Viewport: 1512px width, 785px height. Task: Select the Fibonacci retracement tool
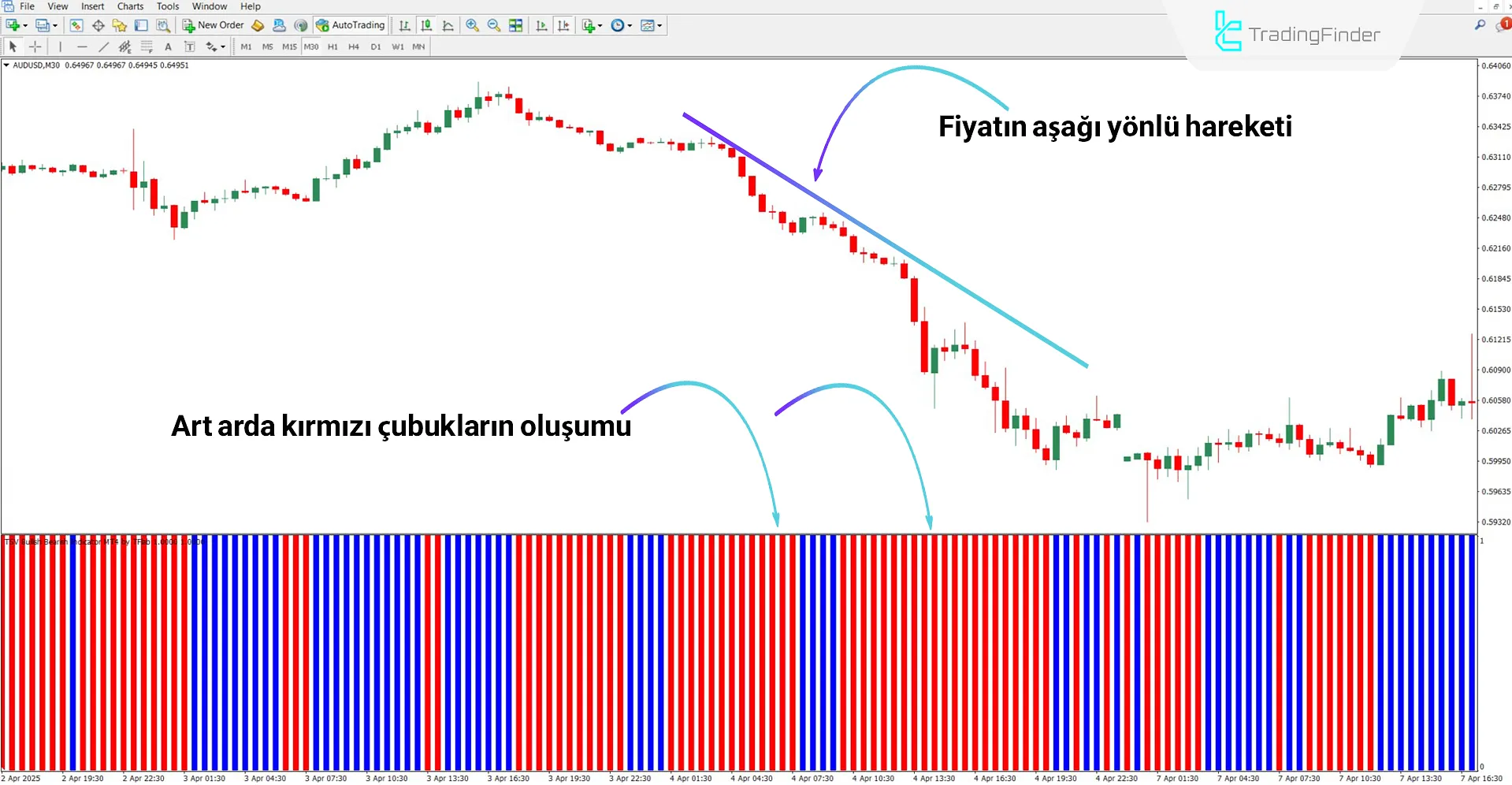tap(147, 47)
